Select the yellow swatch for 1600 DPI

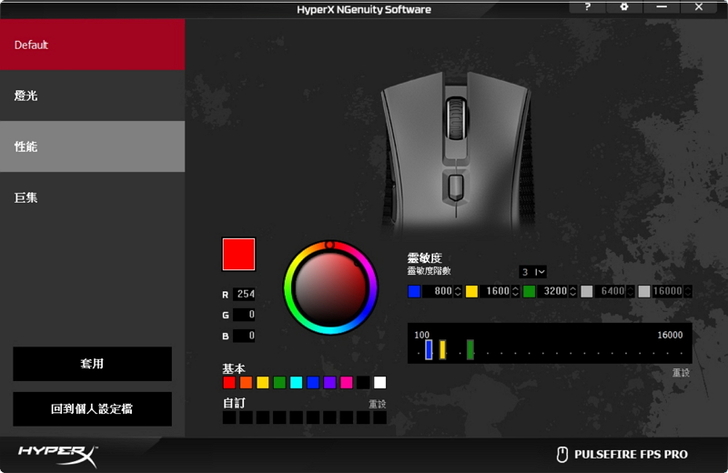[x=472, y=291]
